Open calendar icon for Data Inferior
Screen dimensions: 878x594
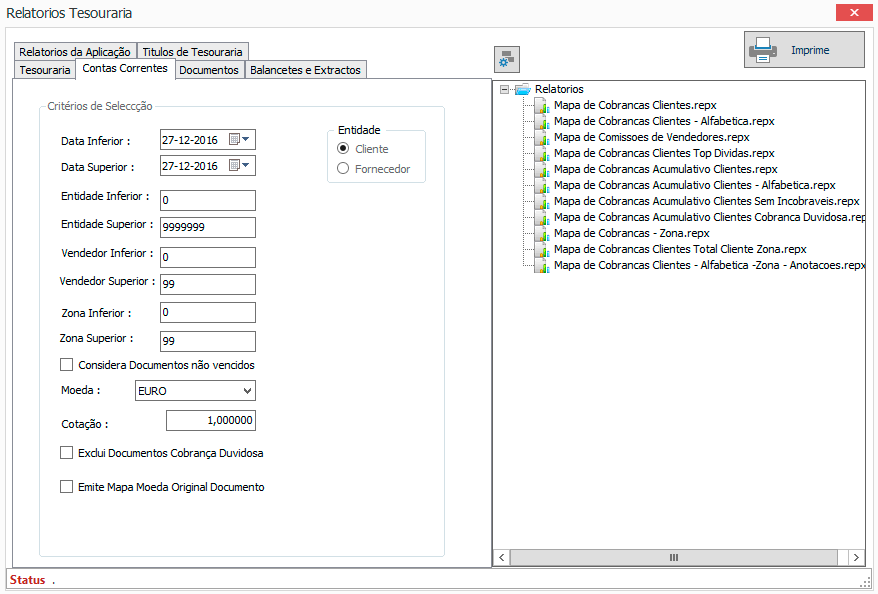[239, 139]
